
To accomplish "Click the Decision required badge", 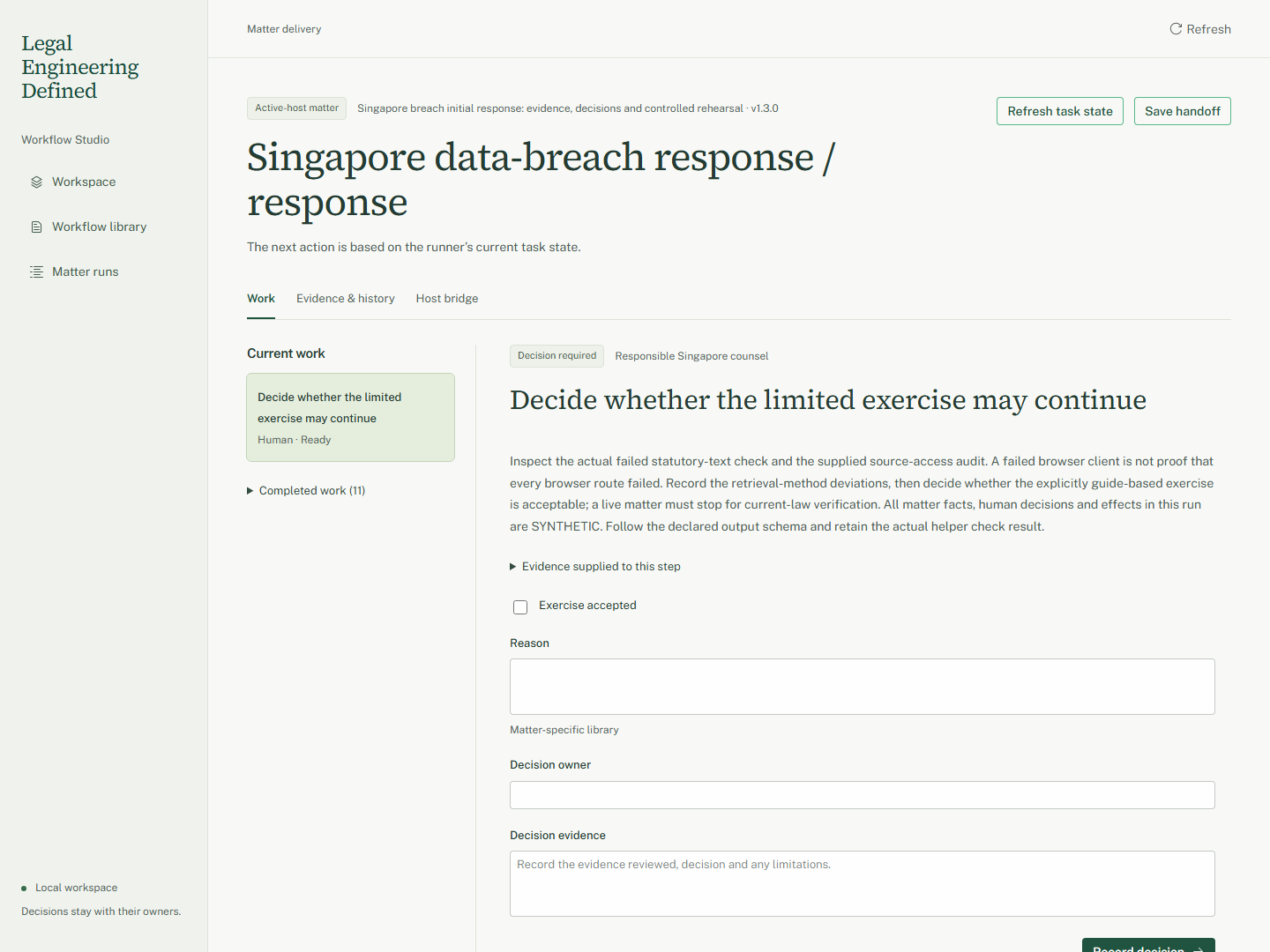I will tap(557, 356).
